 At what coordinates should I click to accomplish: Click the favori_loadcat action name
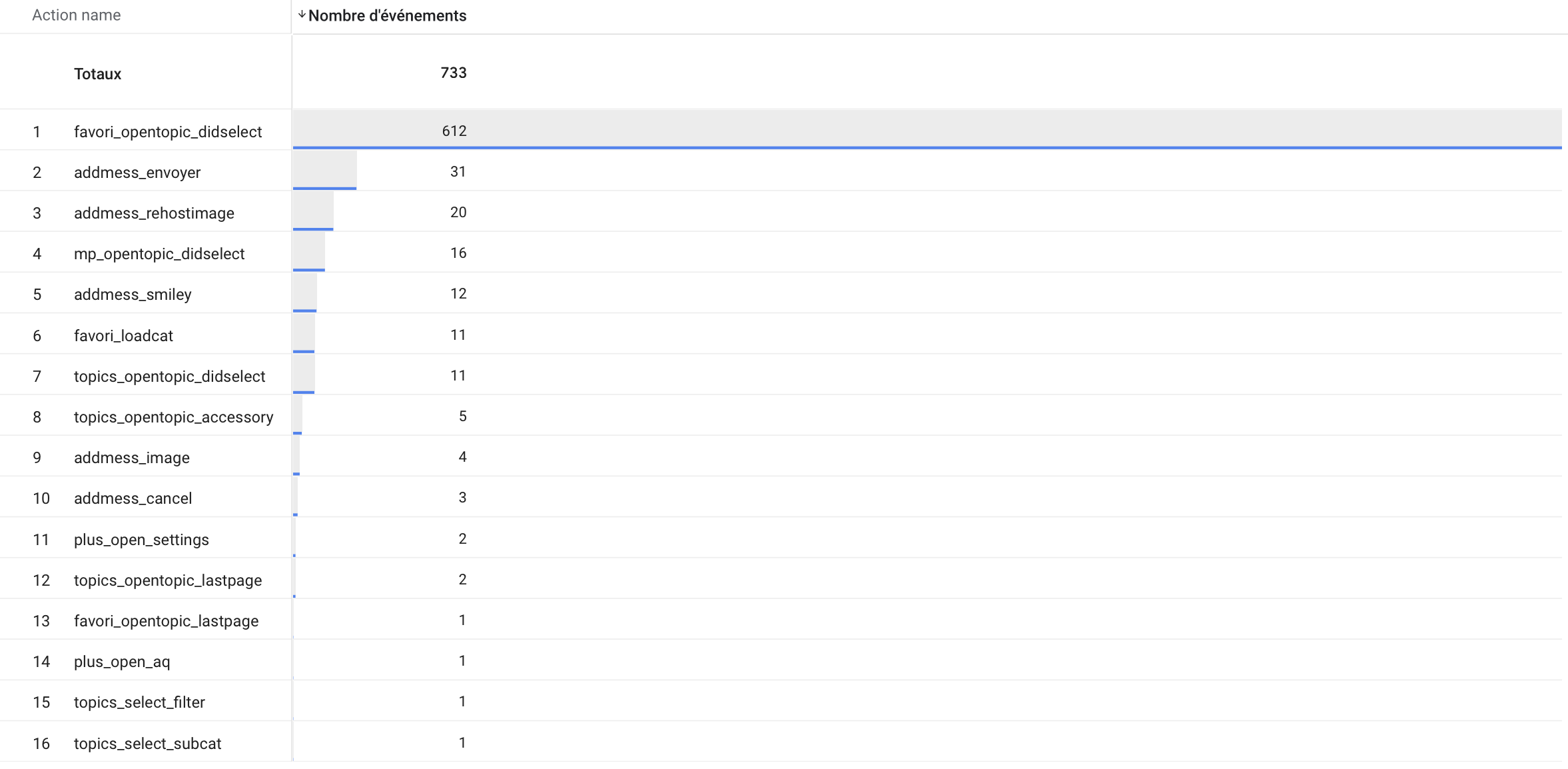123,336
